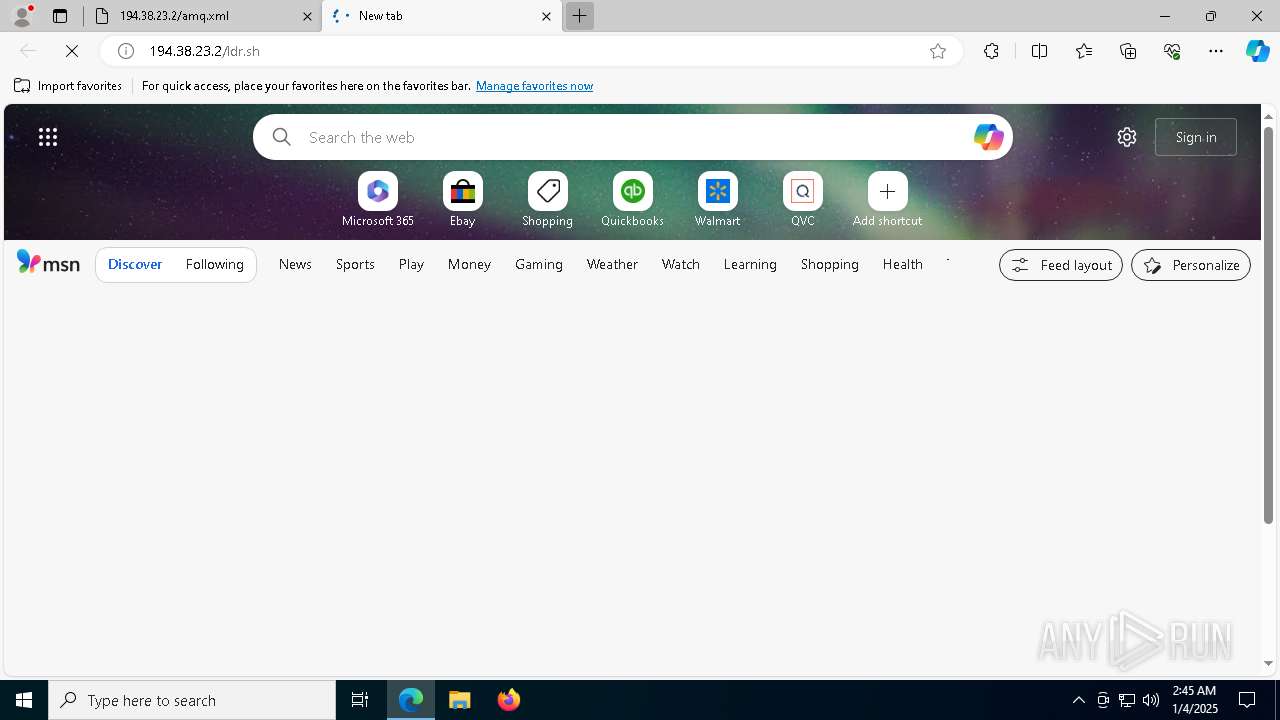Click the page vertical scrollbar thumb

pyautogui.click(x=1269, y=325)
